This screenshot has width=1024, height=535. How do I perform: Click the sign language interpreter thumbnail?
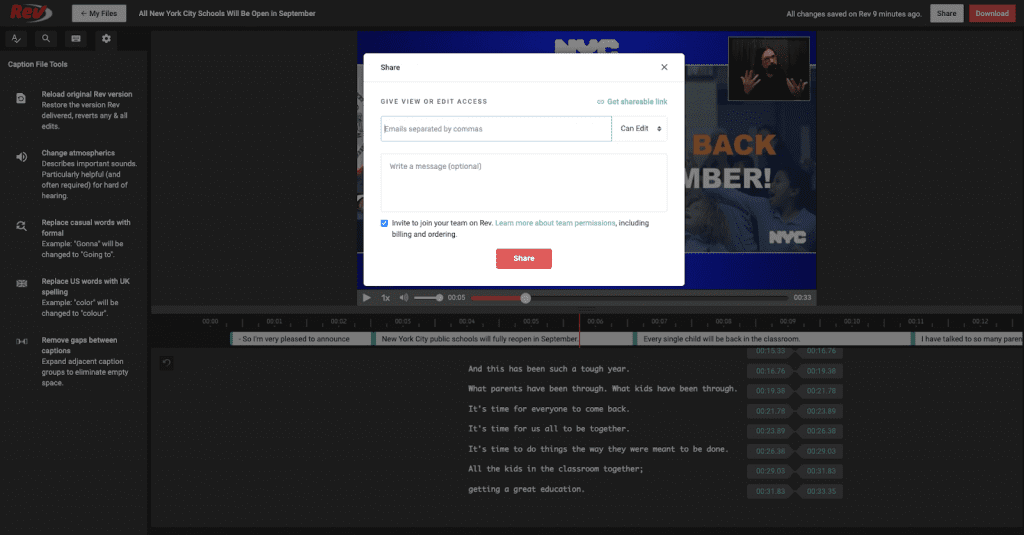click(769, 69)
